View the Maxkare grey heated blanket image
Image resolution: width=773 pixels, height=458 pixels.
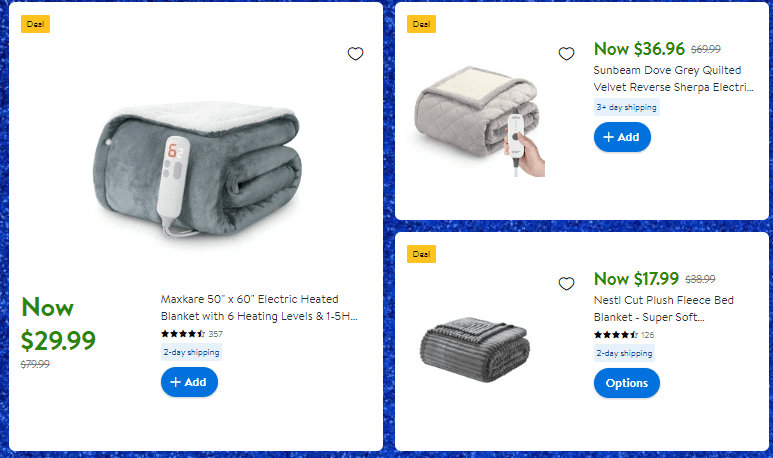point(197,169)
